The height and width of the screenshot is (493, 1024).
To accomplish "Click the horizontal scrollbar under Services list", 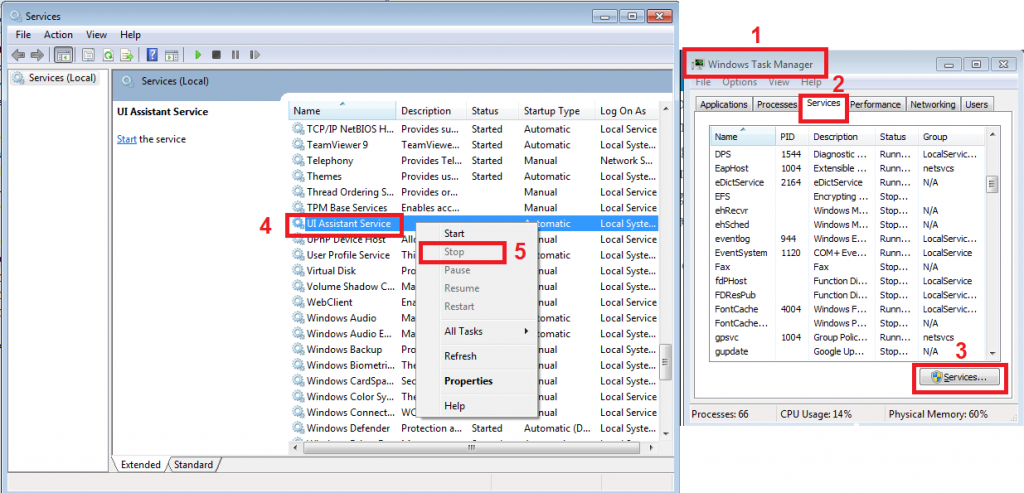I will click(471, 448).
